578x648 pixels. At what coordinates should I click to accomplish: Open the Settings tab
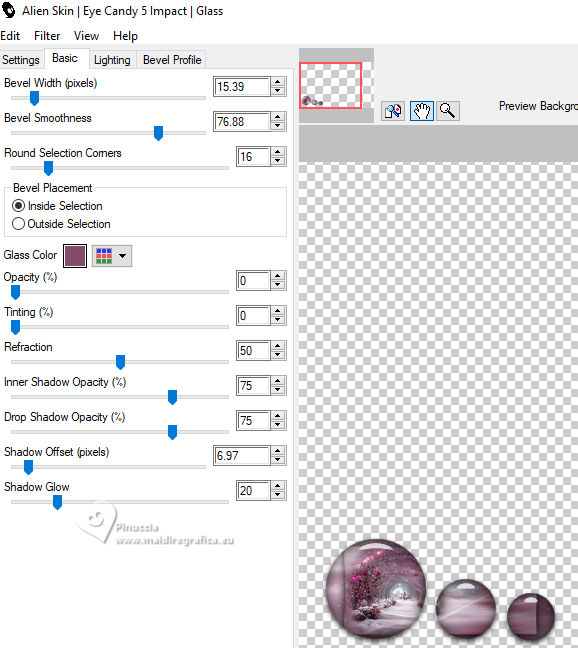pos(21,60)
